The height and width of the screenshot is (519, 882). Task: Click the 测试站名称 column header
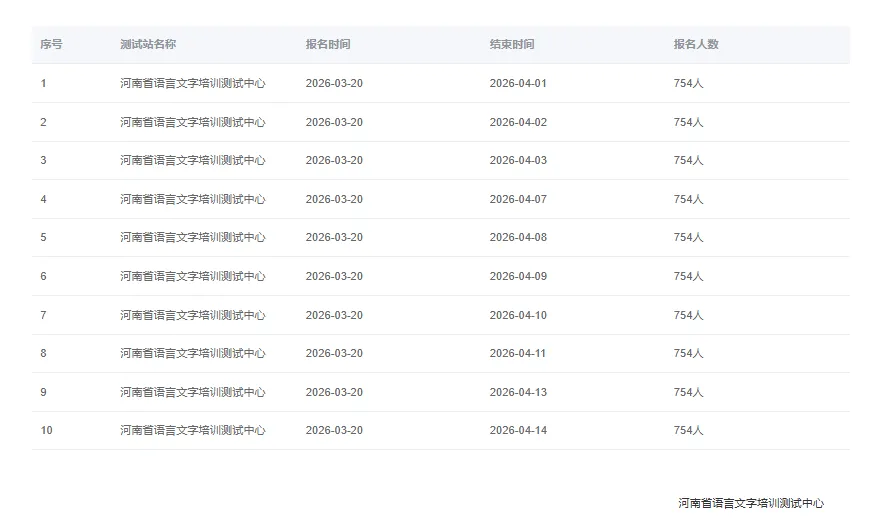(x=148, y=44)
